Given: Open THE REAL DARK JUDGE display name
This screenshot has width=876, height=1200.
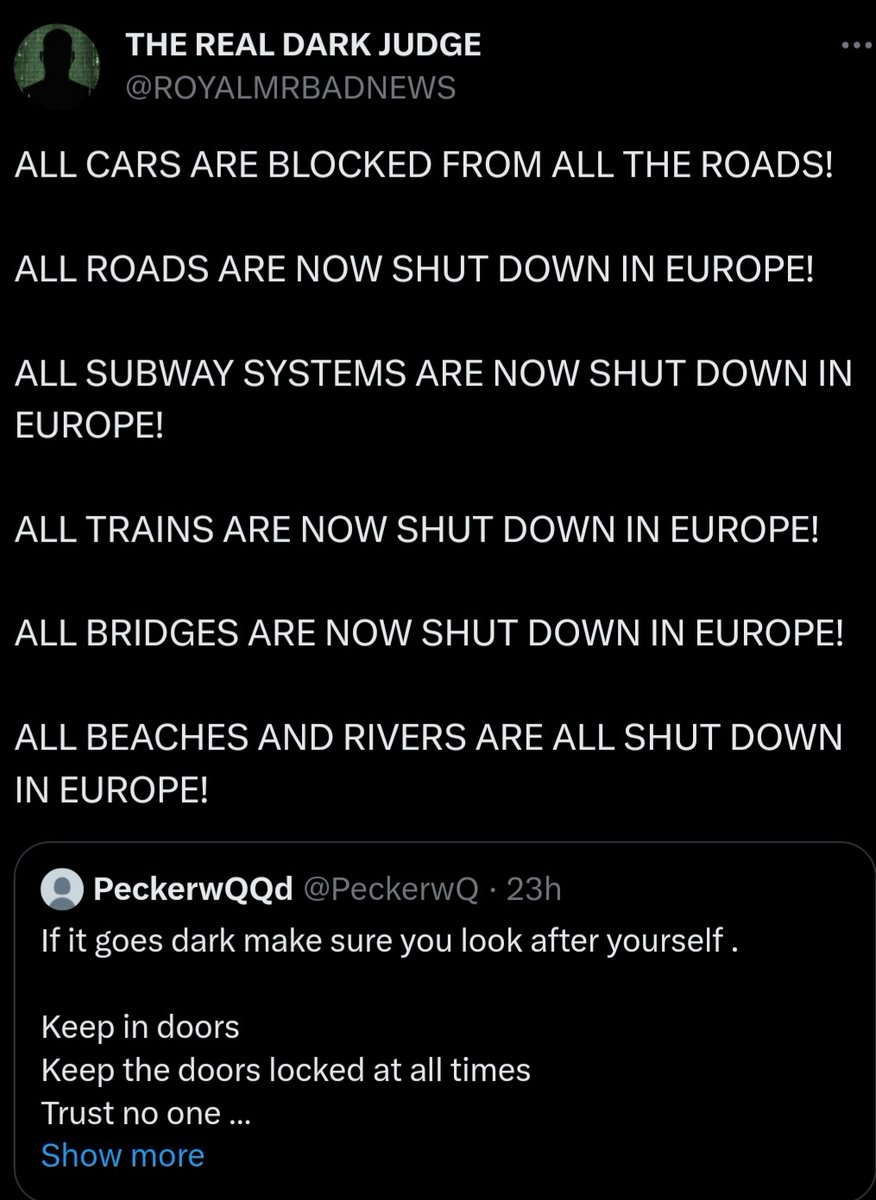Looking at the screenshot, I should (x=303, y=44).
